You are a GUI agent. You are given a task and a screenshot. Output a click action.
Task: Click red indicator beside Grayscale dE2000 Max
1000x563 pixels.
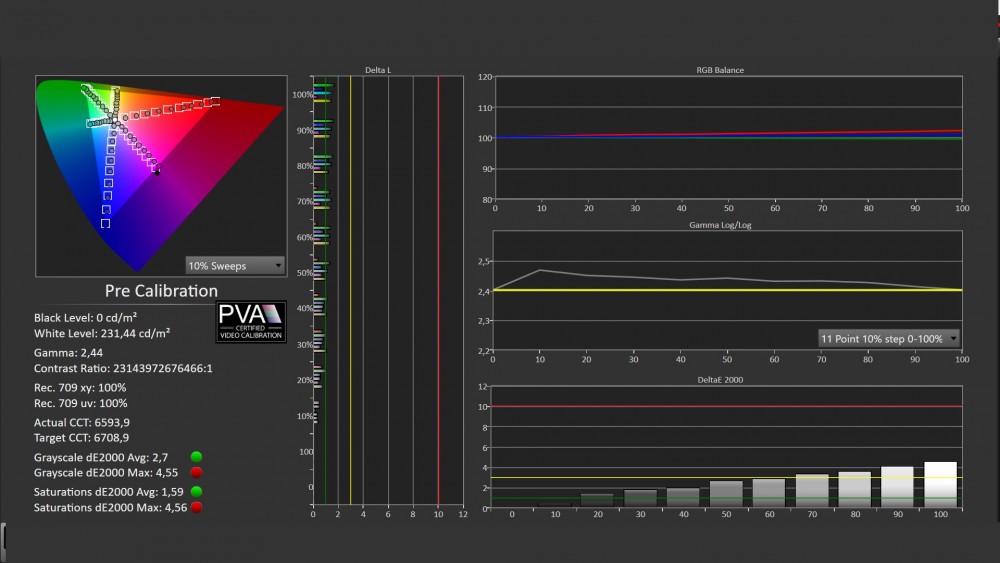tap(196, 472)
